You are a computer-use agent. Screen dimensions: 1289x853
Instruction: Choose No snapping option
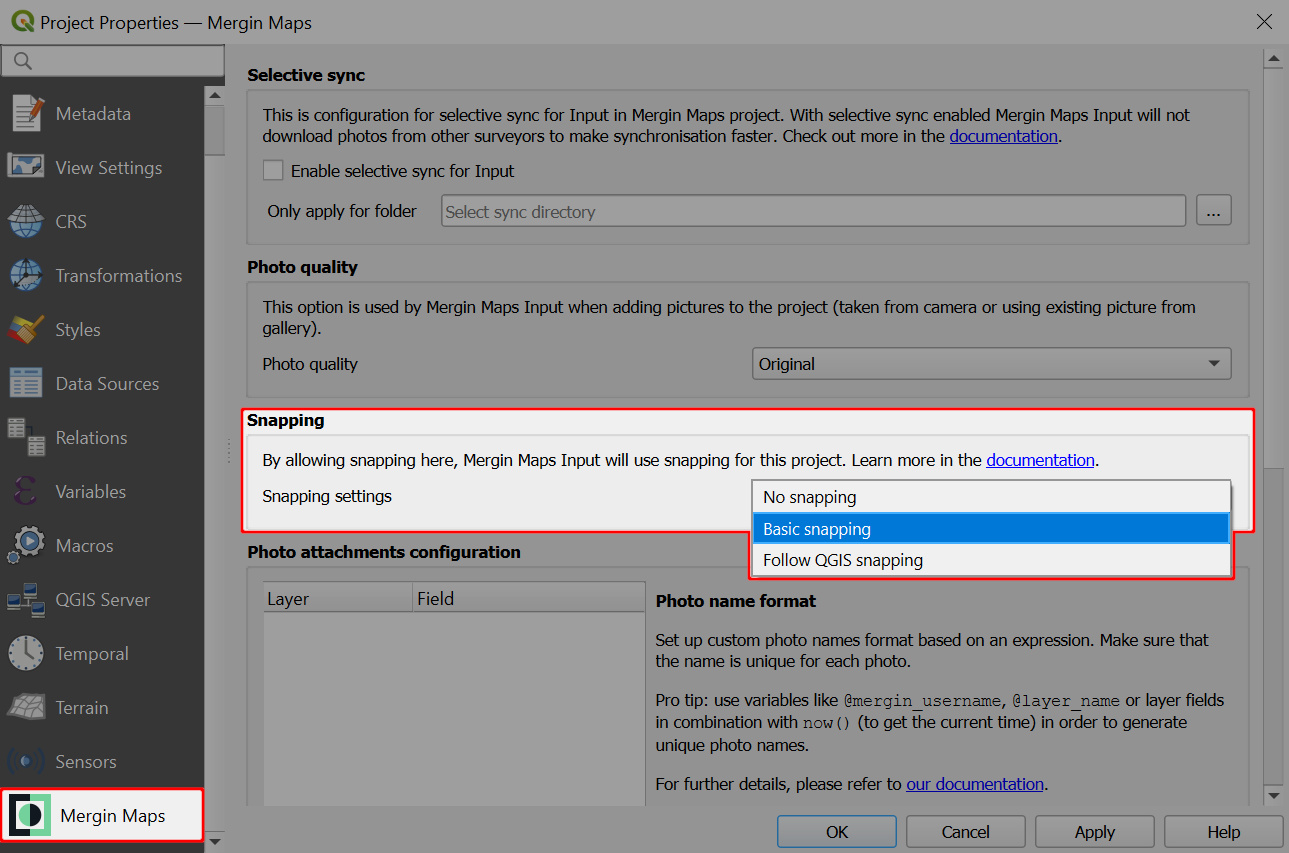(991, 497)
